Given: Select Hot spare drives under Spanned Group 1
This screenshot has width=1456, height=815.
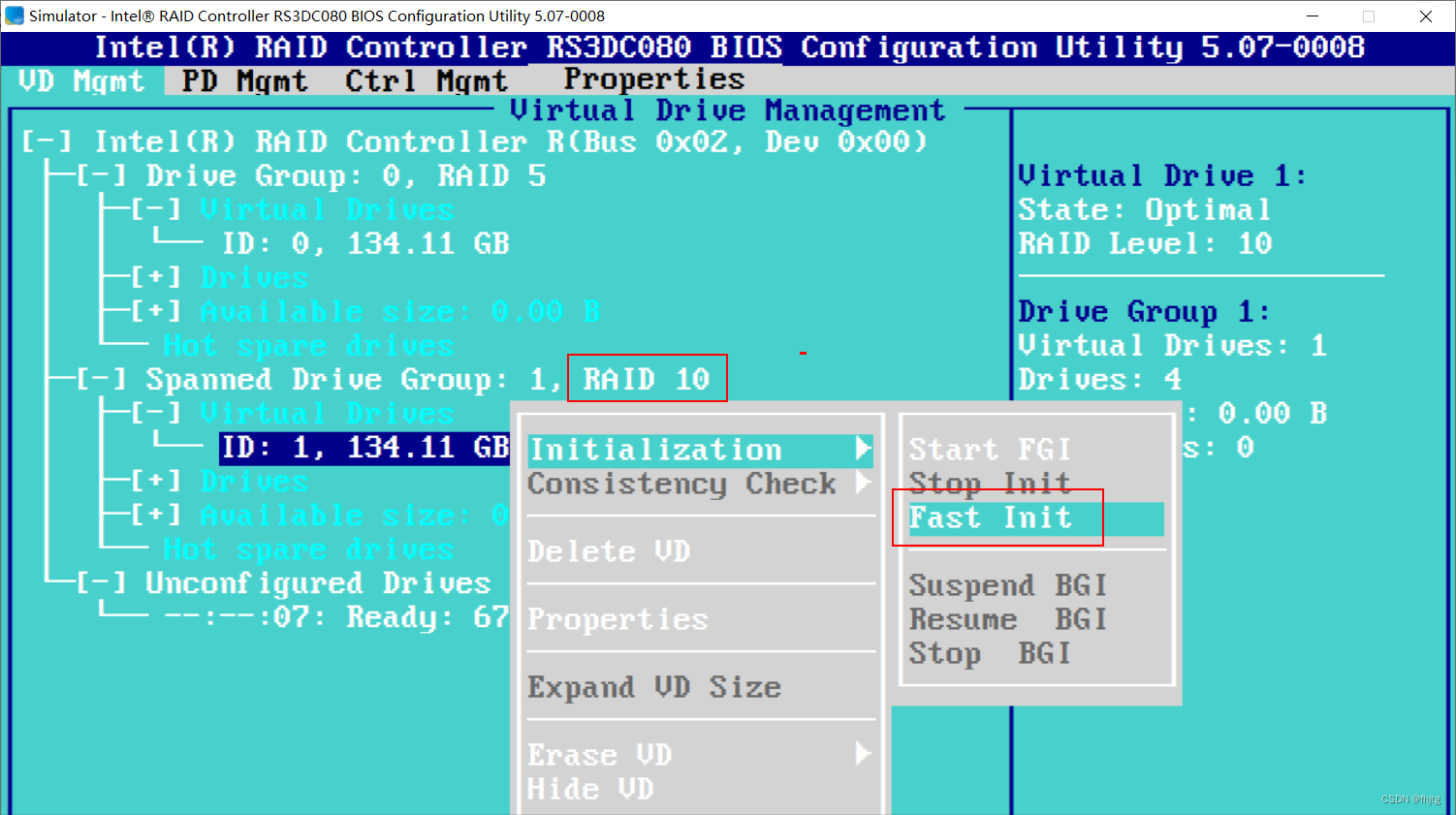Looking at the screenshot, I should click(308, 549).
